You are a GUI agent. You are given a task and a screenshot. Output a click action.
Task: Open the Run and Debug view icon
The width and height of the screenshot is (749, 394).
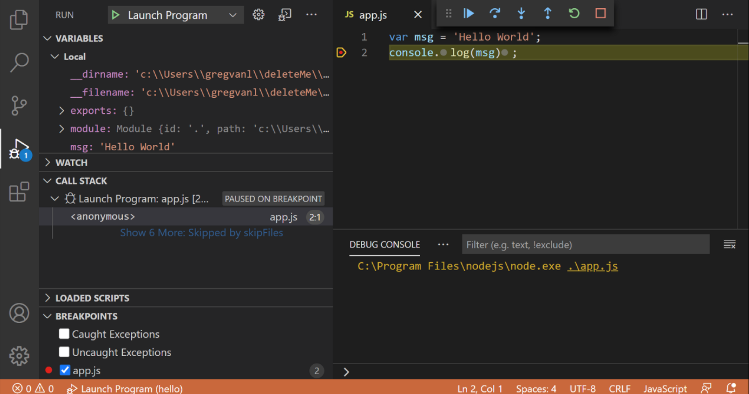[19, 149]
